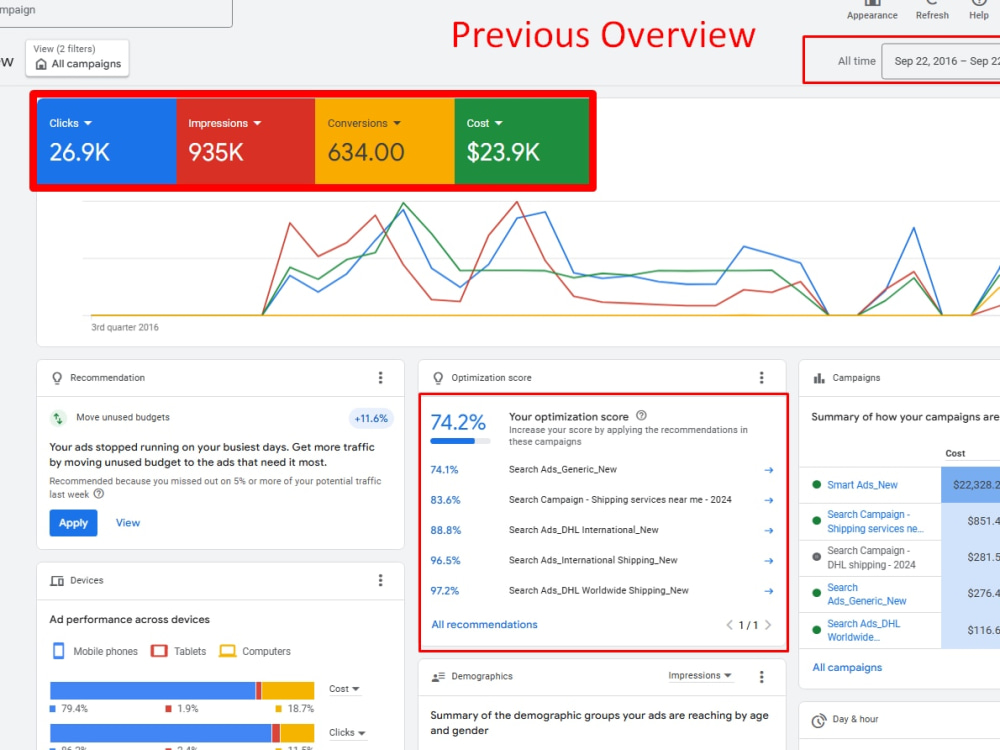Image resolution: width=1000 pixels, height=750 pixels.
Task: Click the 3rd quarter 2016 axis label
Action: pos(125,328)
